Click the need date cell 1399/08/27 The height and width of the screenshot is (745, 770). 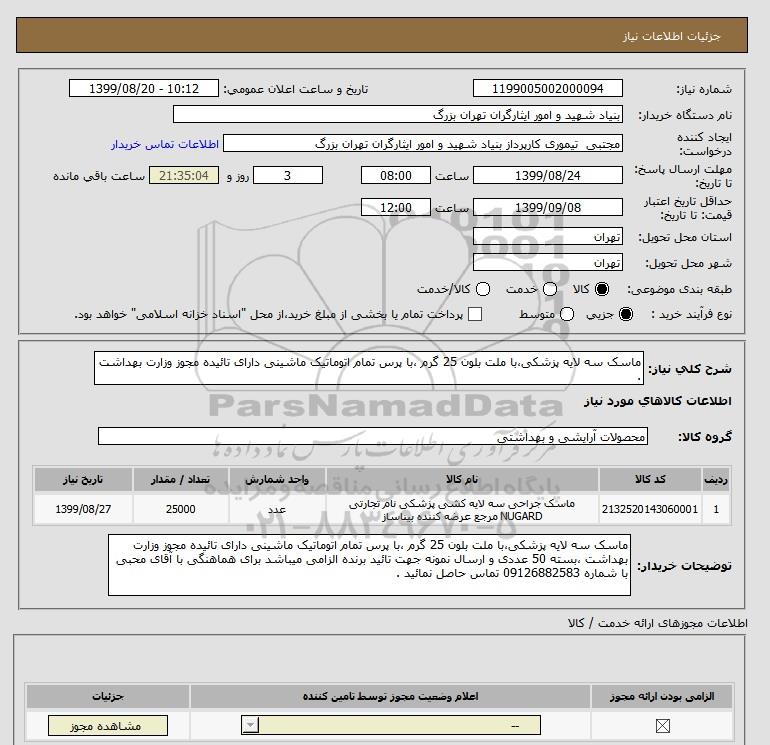click(83, 509)
